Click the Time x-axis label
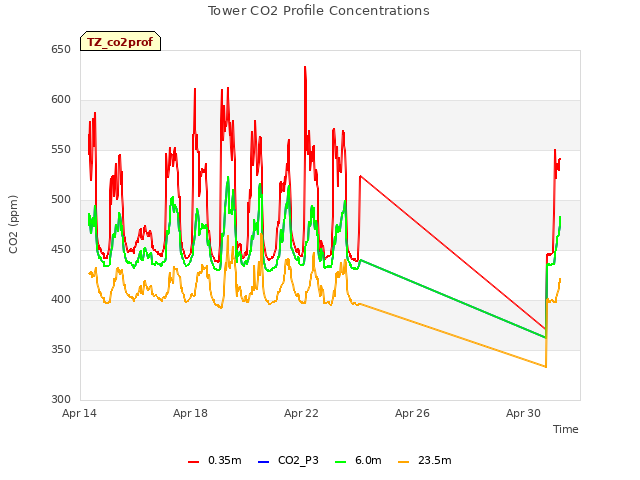The image size is (640, 480). click(565, 429)
